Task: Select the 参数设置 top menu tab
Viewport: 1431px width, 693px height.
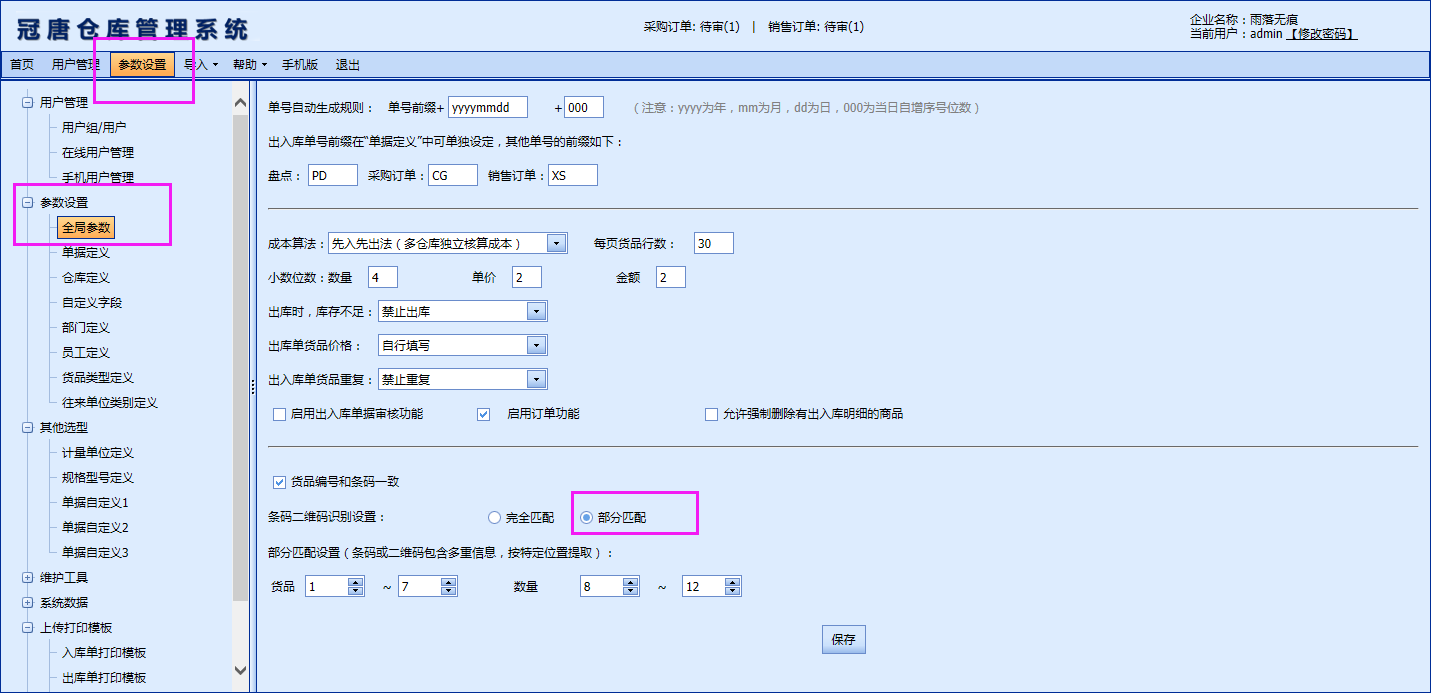Action: pos(142,65)
